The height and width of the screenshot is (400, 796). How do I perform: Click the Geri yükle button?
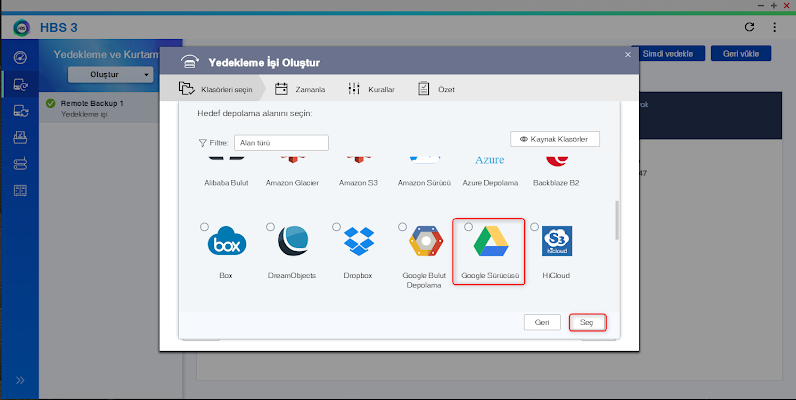point(741,53)
